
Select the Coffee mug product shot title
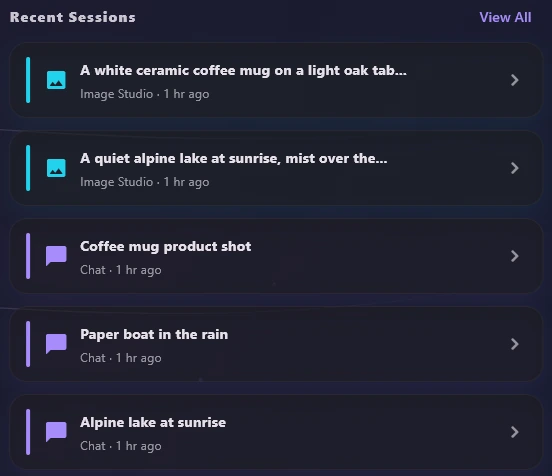[x=165, y=246]
